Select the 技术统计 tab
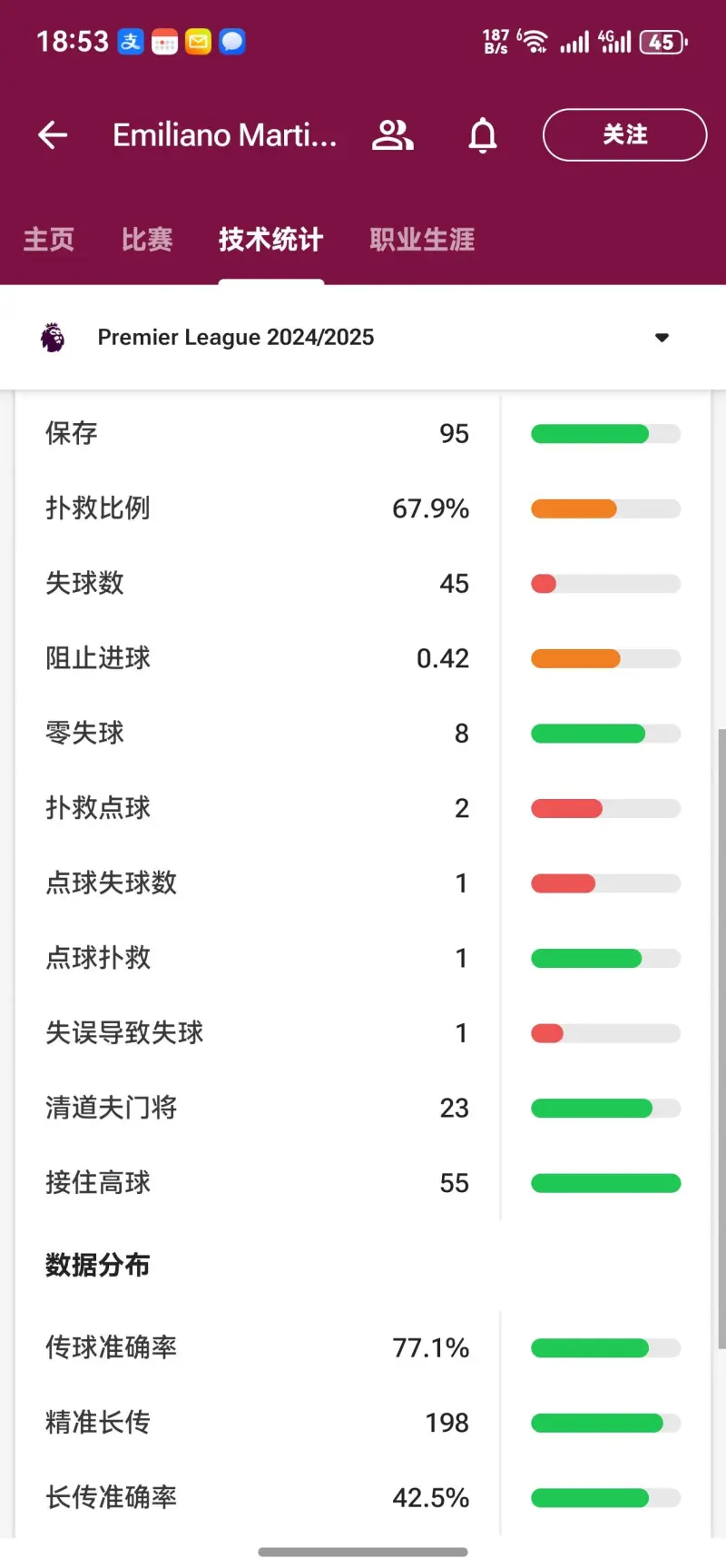 coord(270,240)
